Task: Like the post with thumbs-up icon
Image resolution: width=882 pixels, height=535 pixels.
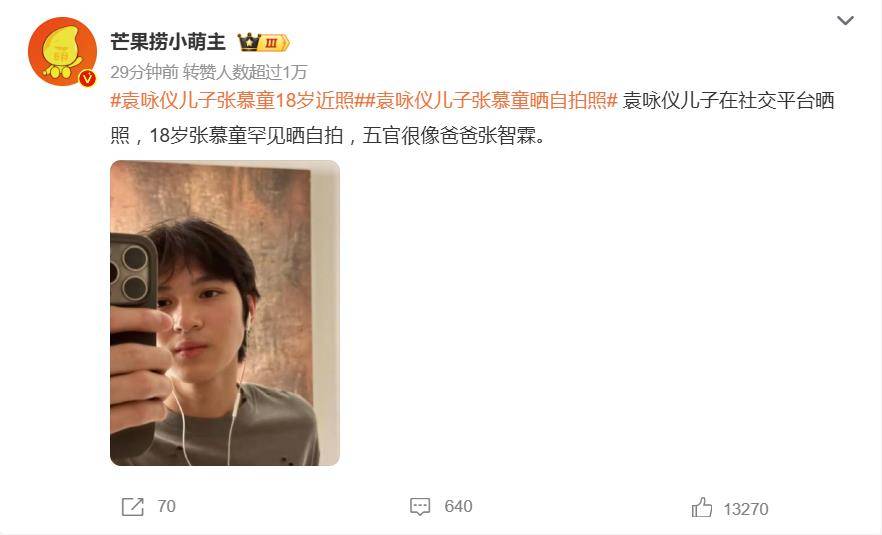Action: [701, 507]
